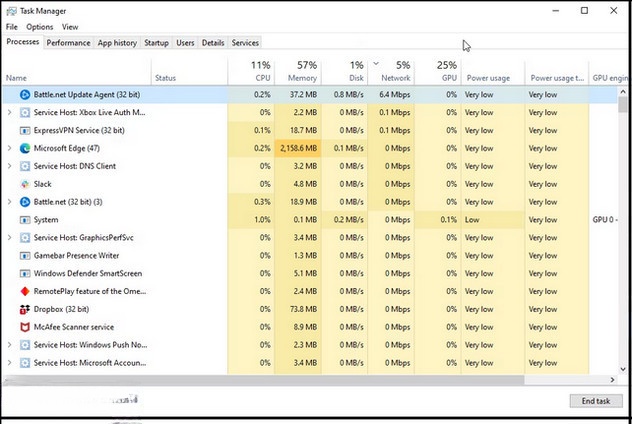Click the DNS Client service host icon
This screenshot has height=424, width=632.
(x=25, y=166)
